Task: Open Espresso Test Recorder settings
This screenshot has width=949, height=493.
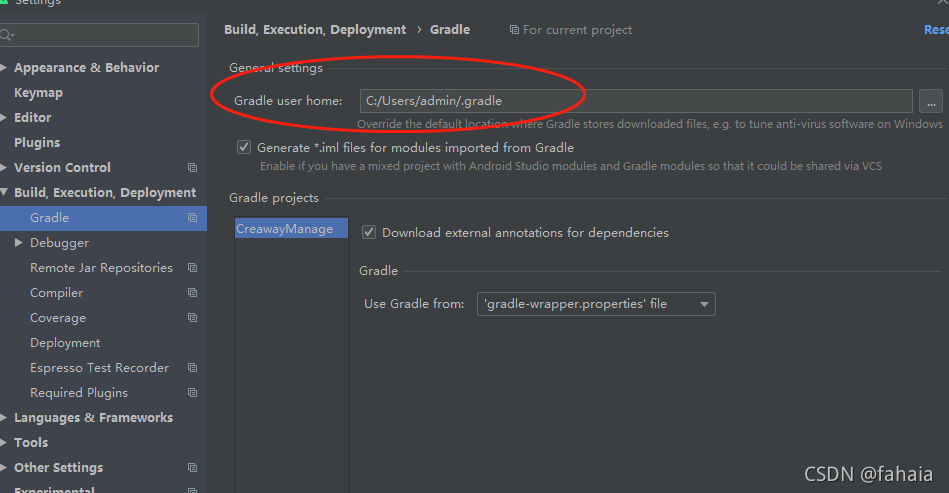Action: coord(99,368)
